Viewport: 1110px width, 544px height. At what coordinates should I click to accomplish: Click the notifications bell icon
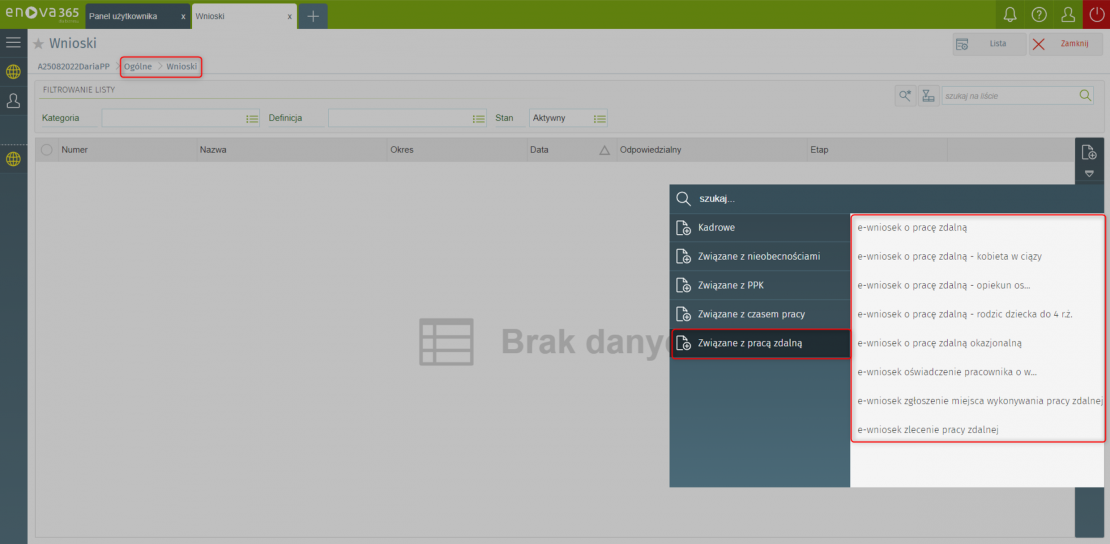click(1010, 15)
